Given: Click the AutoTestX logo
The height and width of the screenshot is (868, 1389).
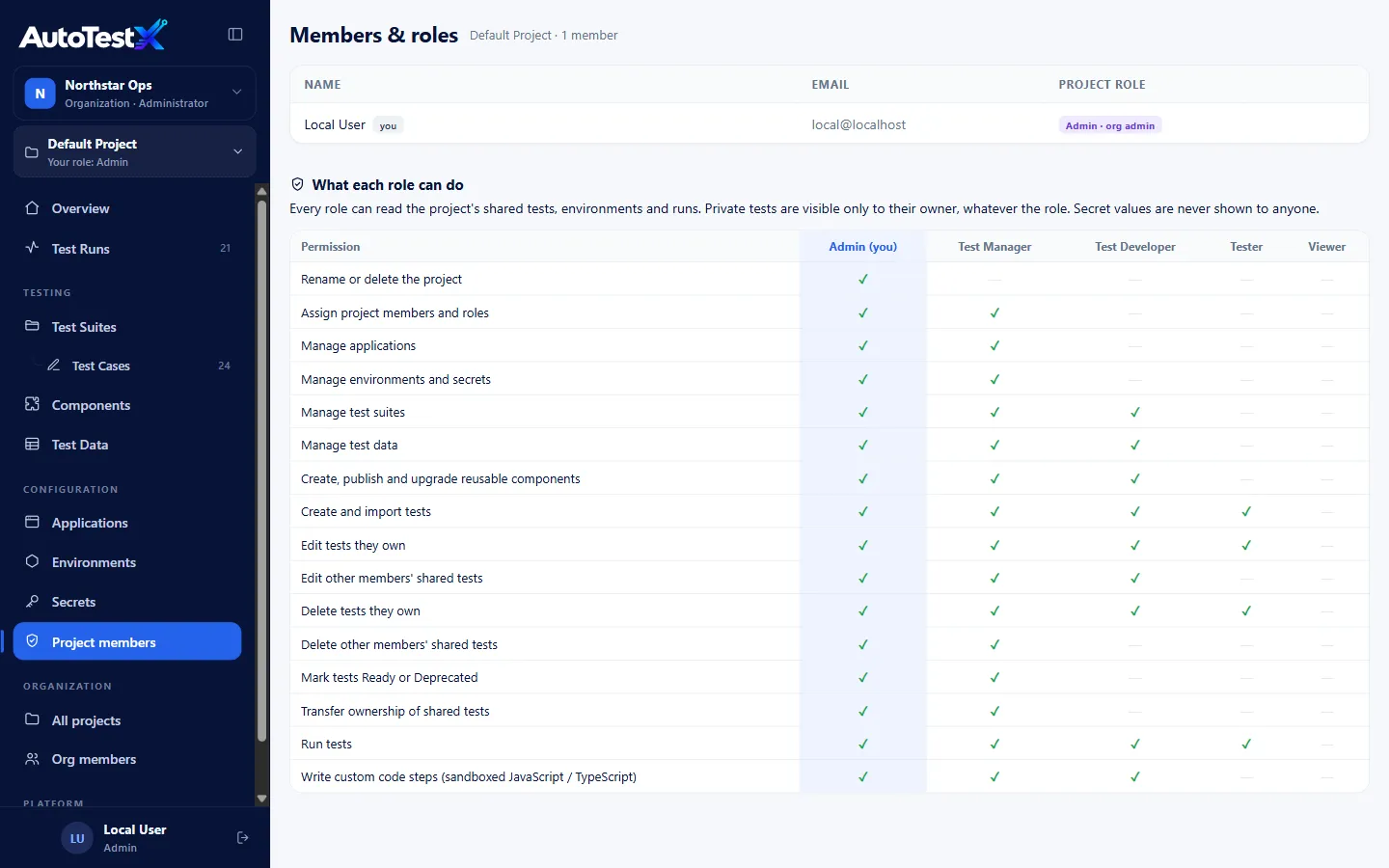Looking at the screenshot, I should 94,36.
